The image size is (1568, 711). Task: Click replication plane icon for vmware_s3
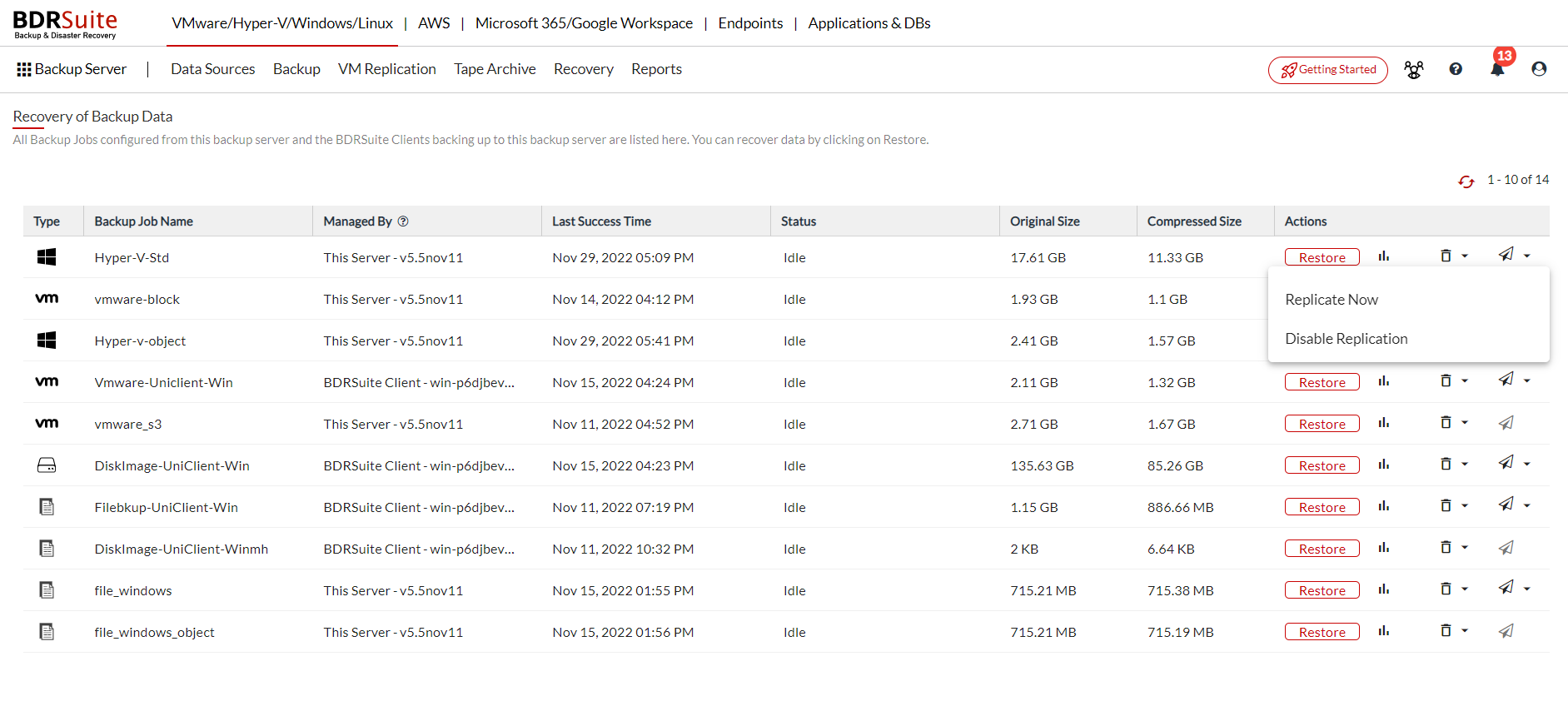coord(1506,423)
